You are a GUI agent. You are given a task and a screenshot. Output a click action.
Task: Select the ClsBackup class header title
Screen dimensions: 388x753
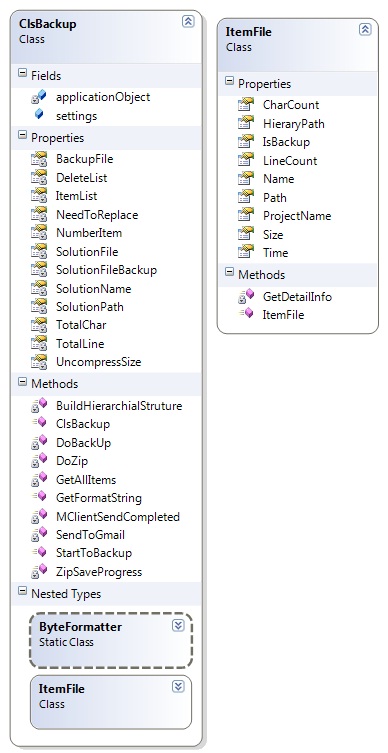click(48, 24)
